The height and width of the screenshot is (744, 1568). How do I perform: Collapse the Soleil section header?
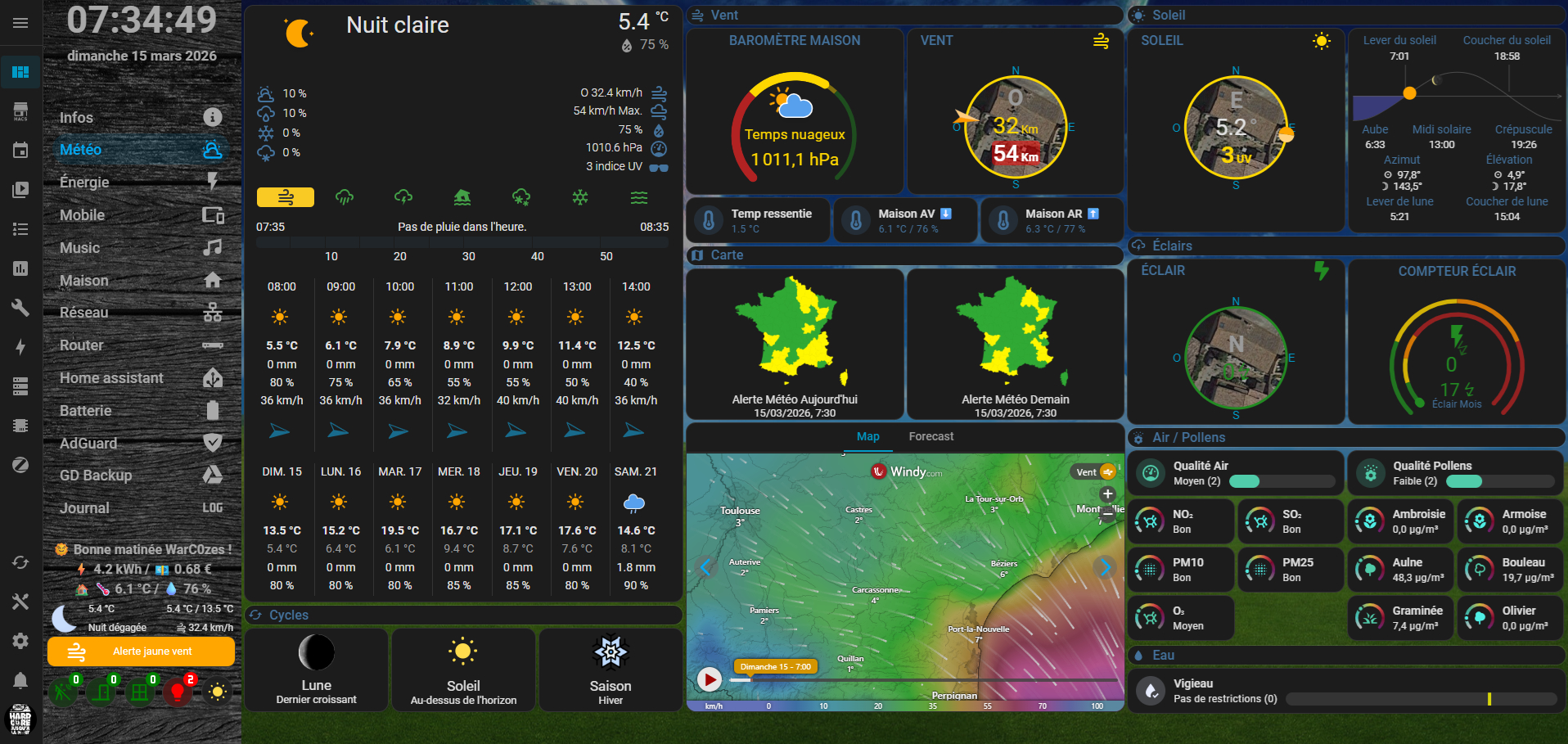pyautogui.click(x=1346, y=16)
